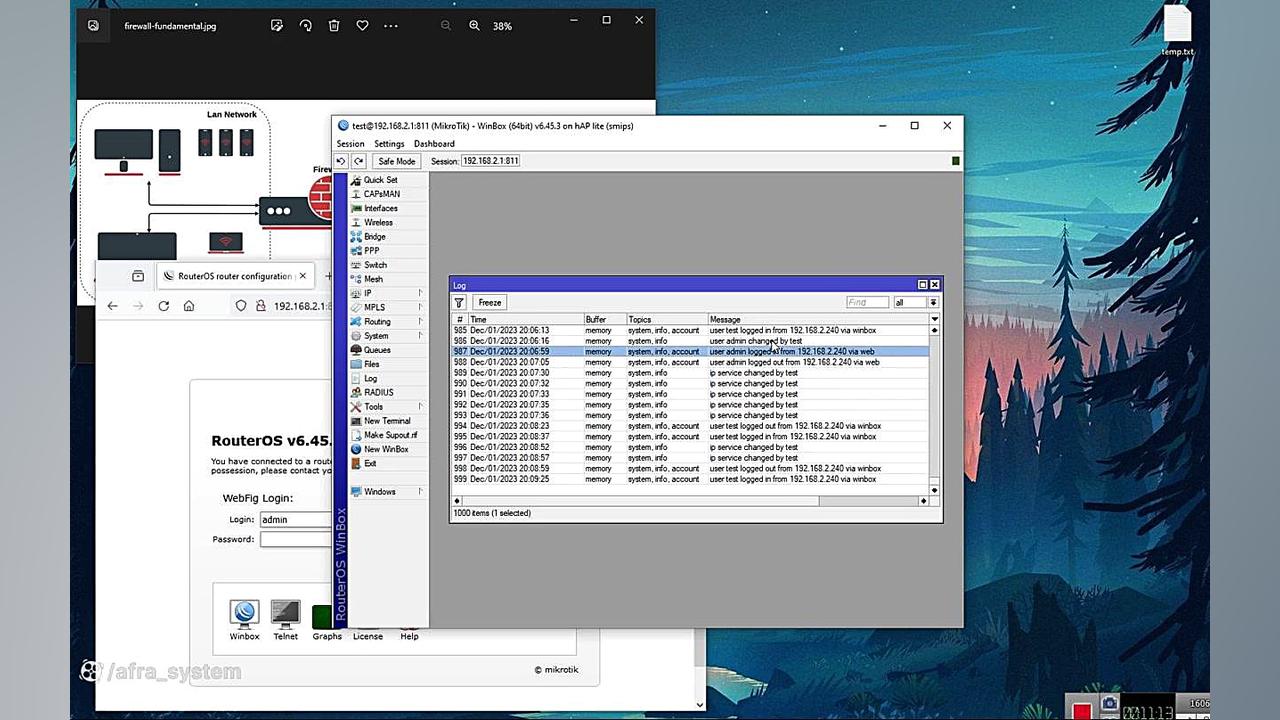Open Wireless in WinBox sidebar

pyautogui.click(x=378, y=222)
